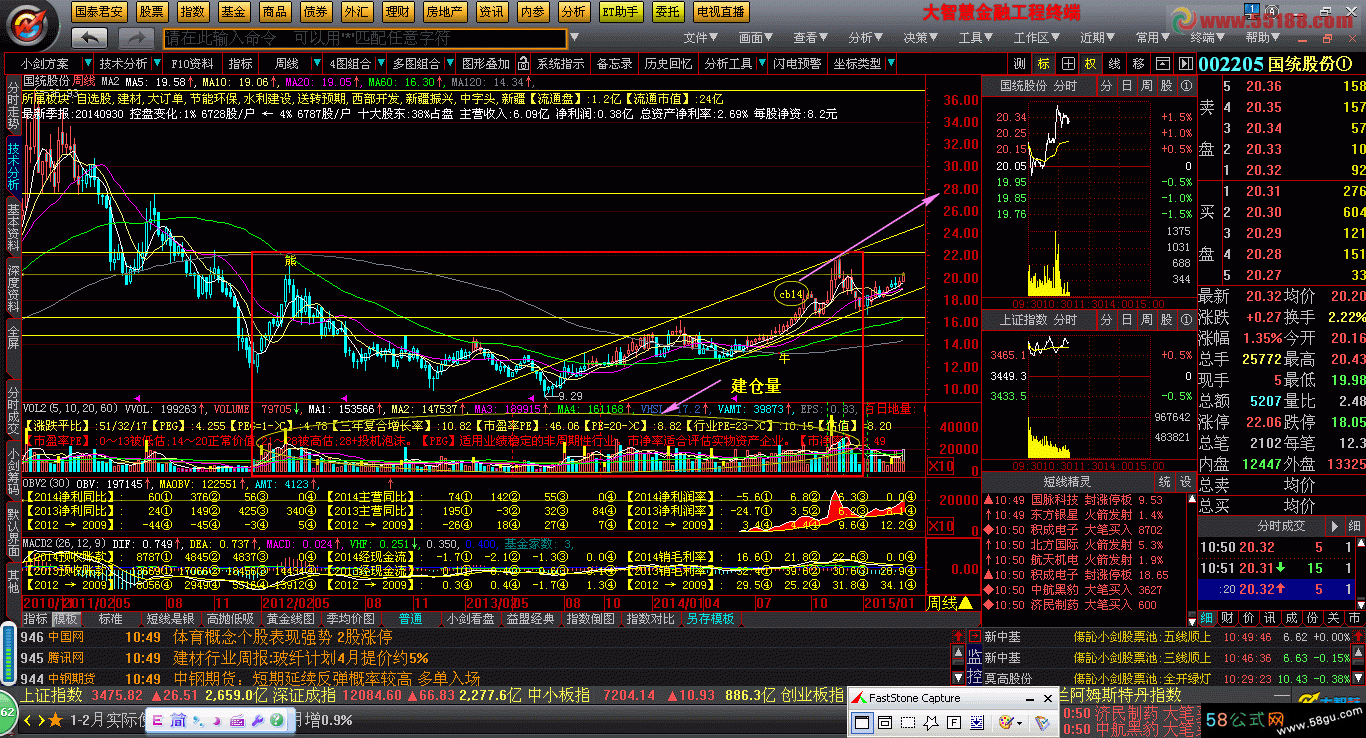Click the 国泰君安 button

(x=100, y=12)
